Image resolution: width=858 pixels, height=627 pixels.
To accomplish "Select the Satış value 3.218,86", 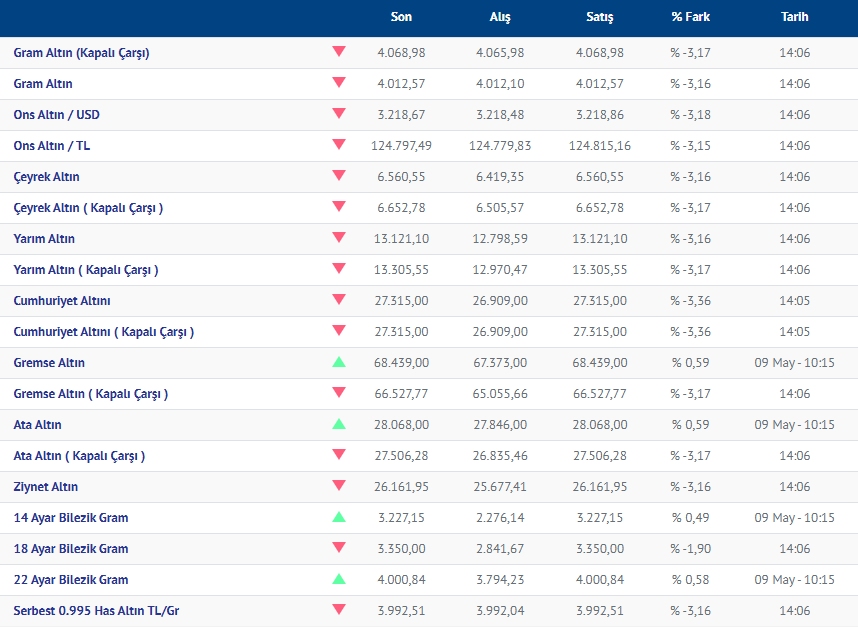I will [x=600, y=115].
